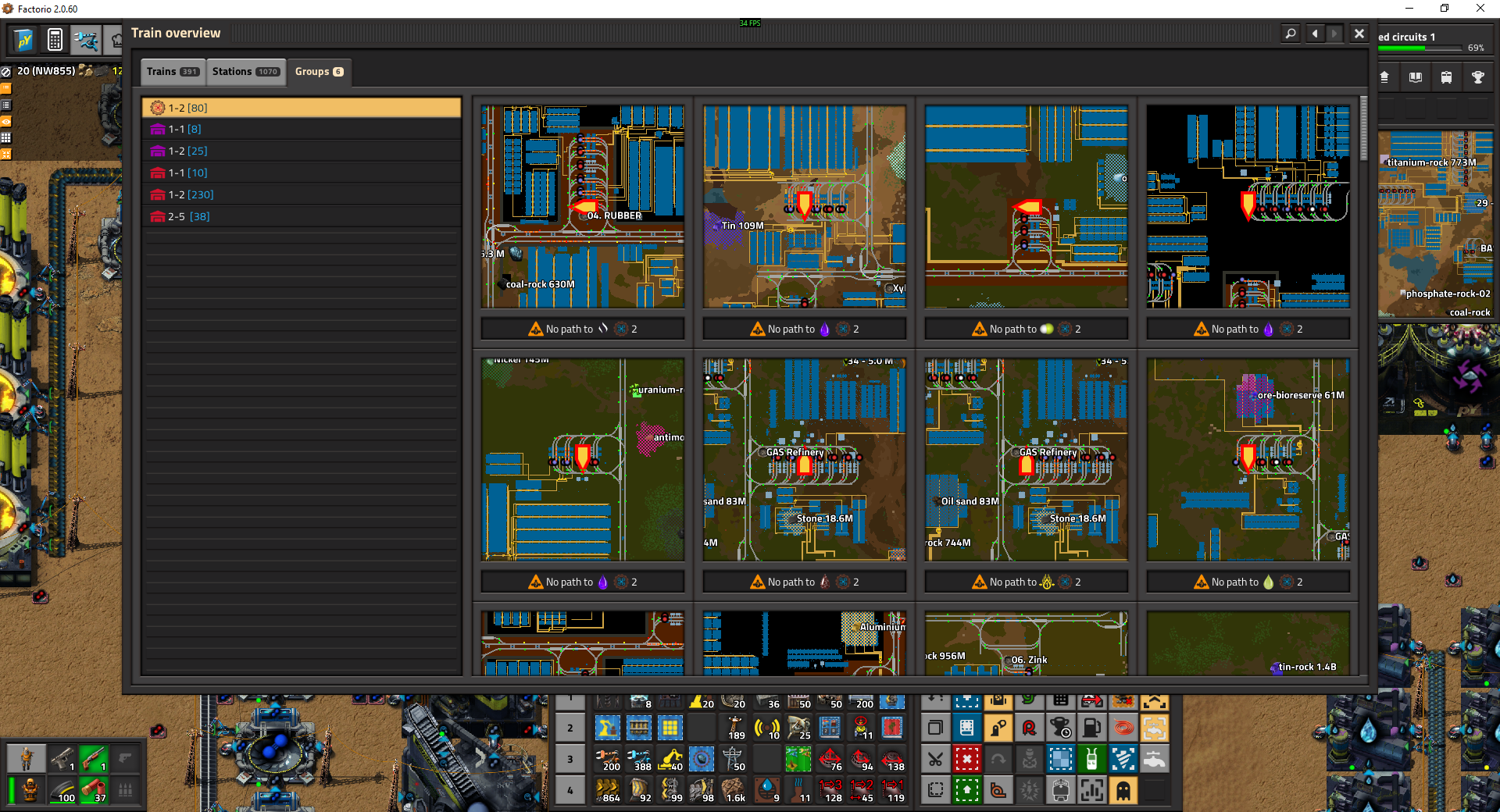1500x812 pixels.
Task: Select the train group 1-1 [8]
Action: coord(302,129)
